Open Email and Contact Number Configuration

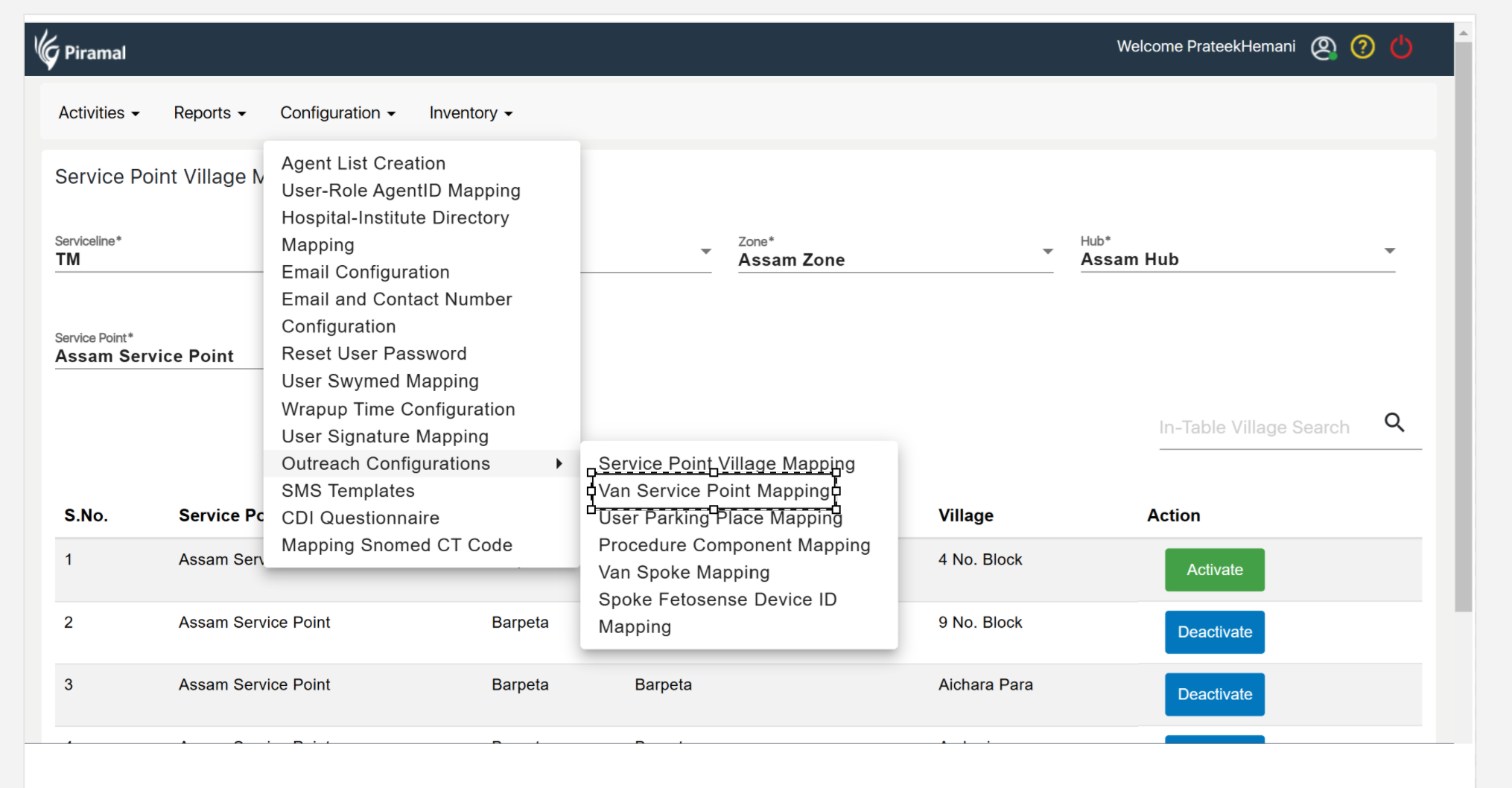pyautogui.click(x=397, y=313)
